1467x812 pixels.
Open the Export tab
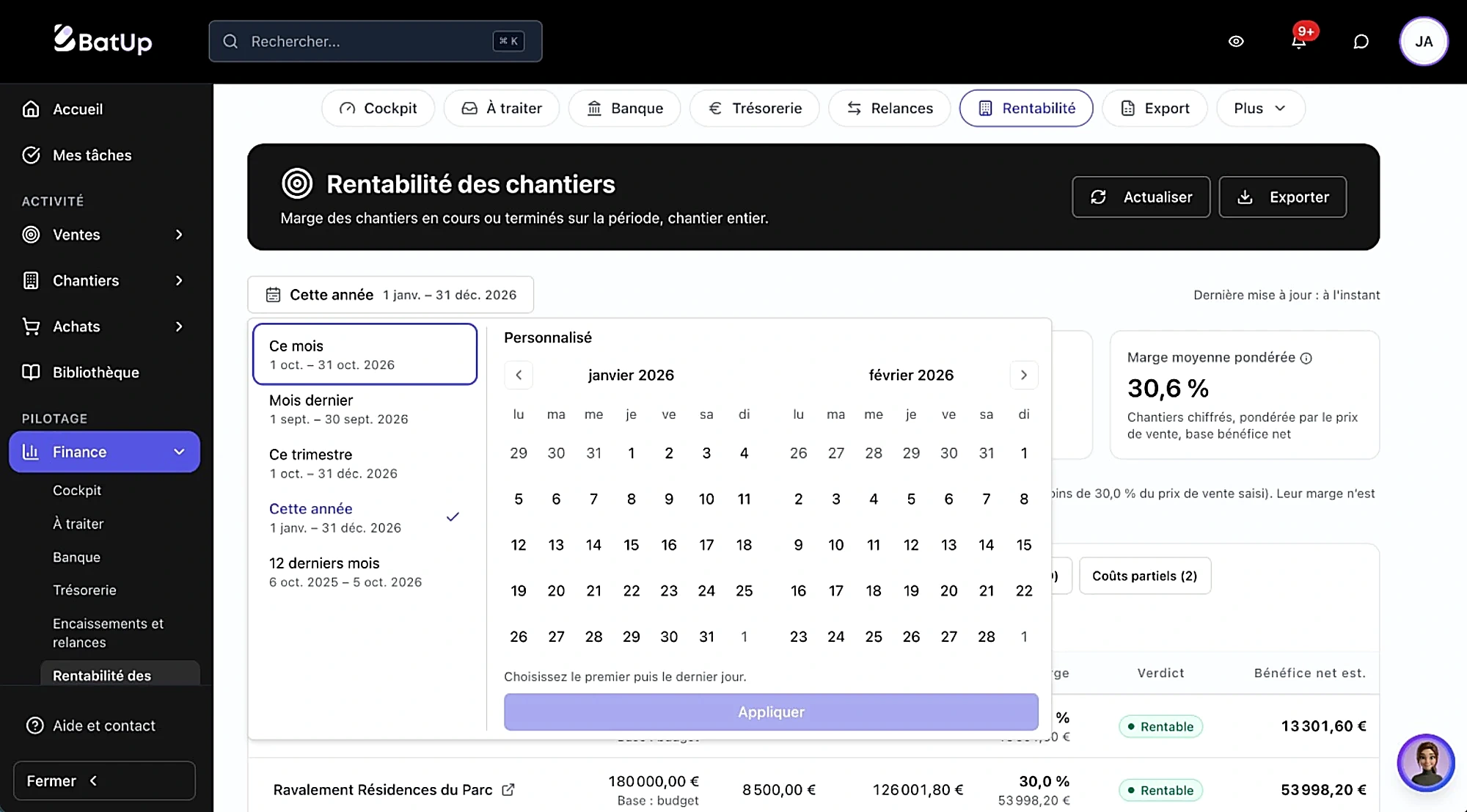click(1155, 109)
